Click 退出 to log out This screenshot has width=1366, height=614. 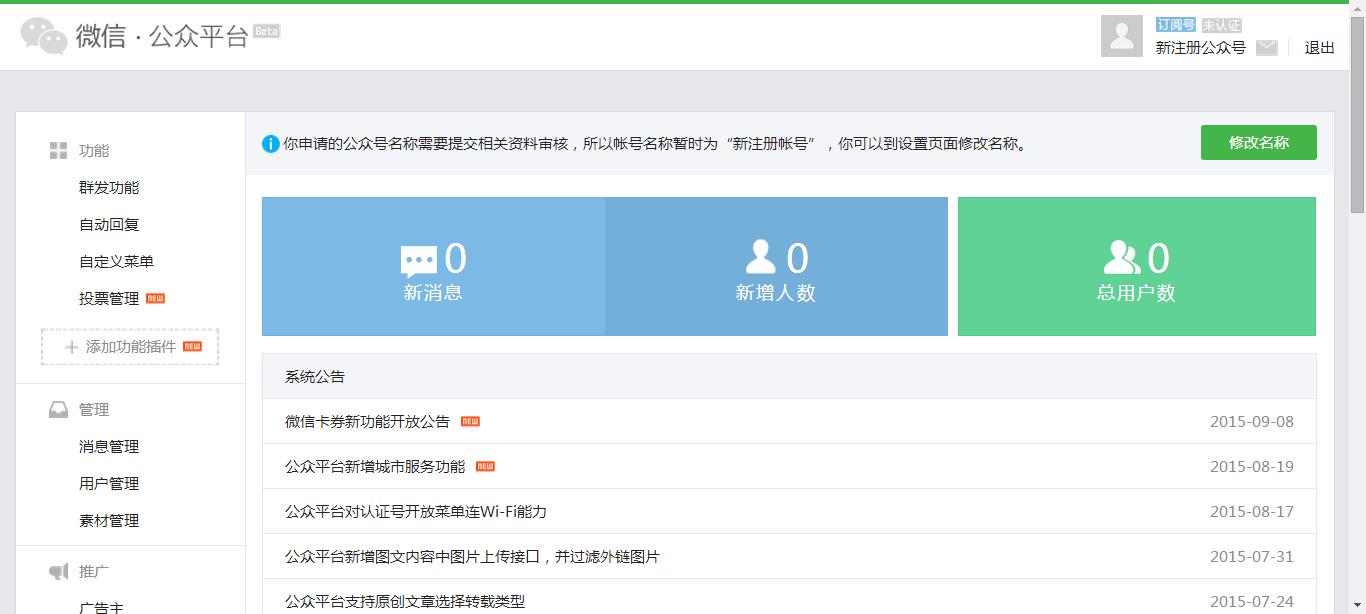(x=1320, y=46)
